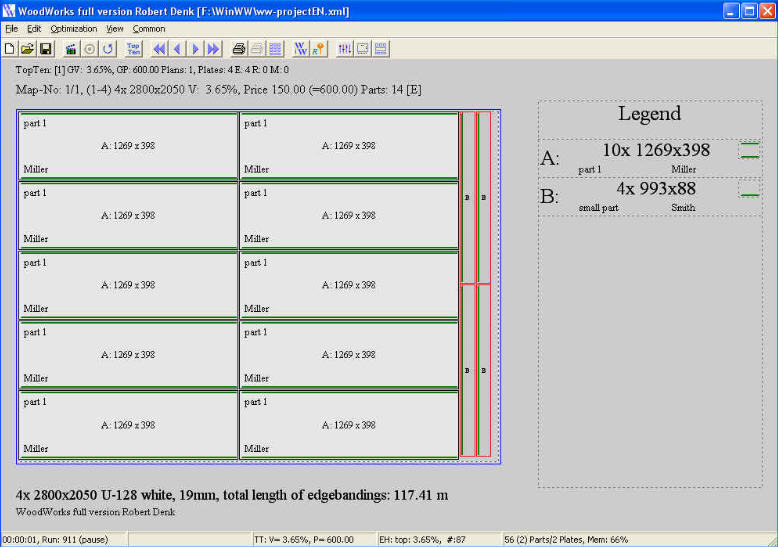Click 'Smith' label in legend
This screenshot has height=547, width=778.
click(x=683, y=208)
